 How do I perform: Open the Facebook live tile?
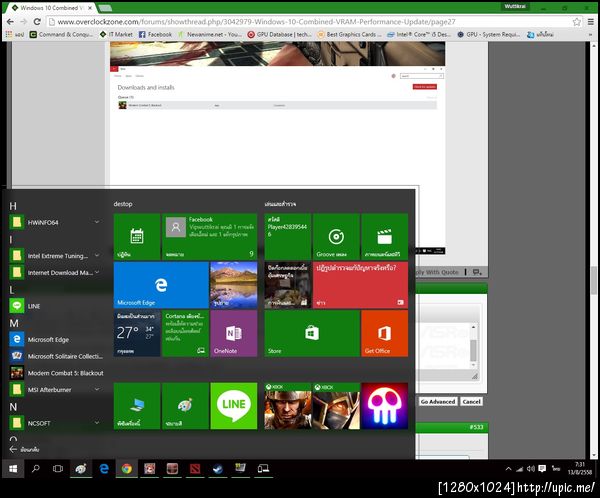click(209, 237)
